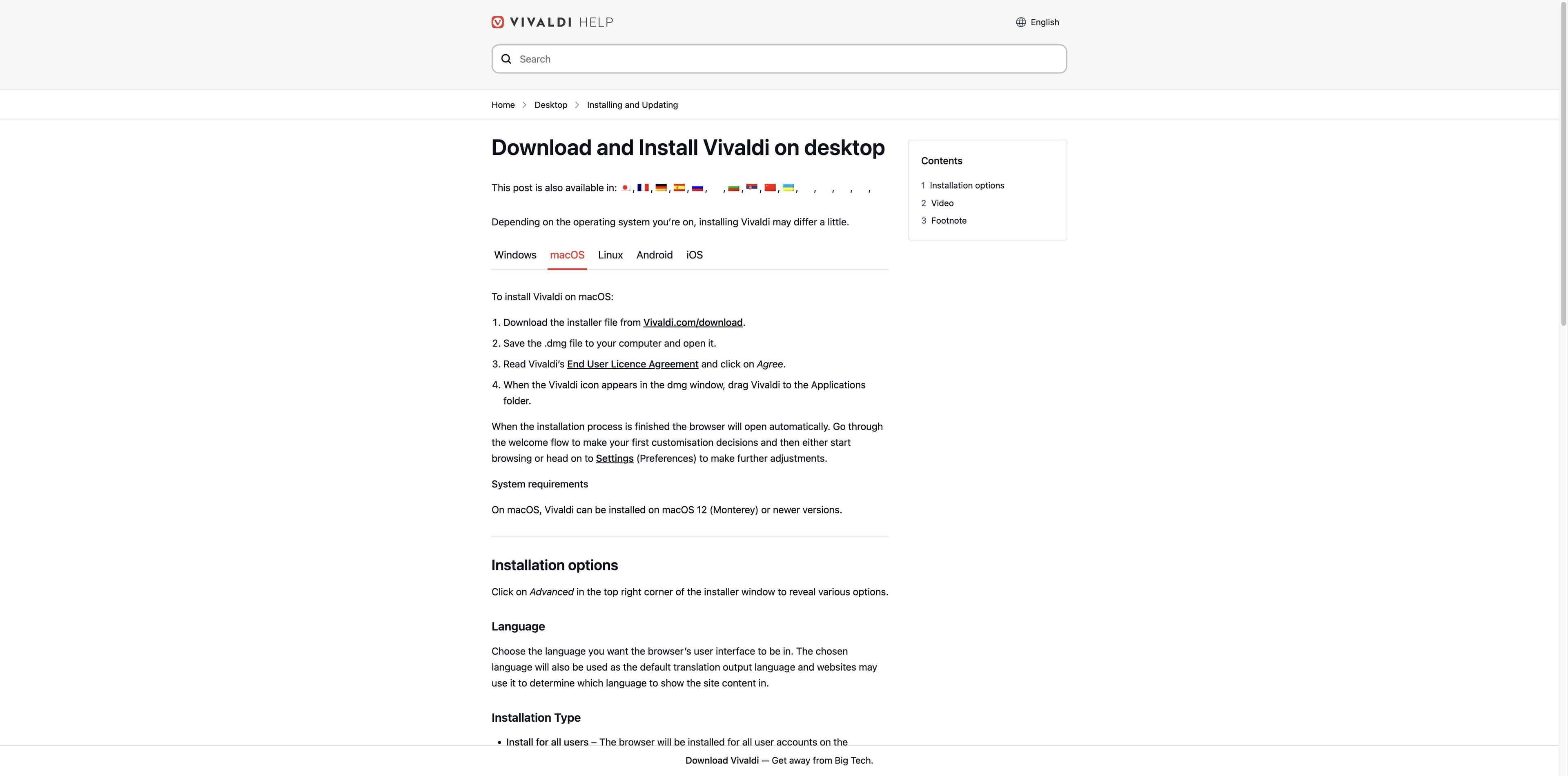Switch to the Russian flag translation
Image resolution: width=1568 pixels, height=776 pixels.
tap(697, 187)
